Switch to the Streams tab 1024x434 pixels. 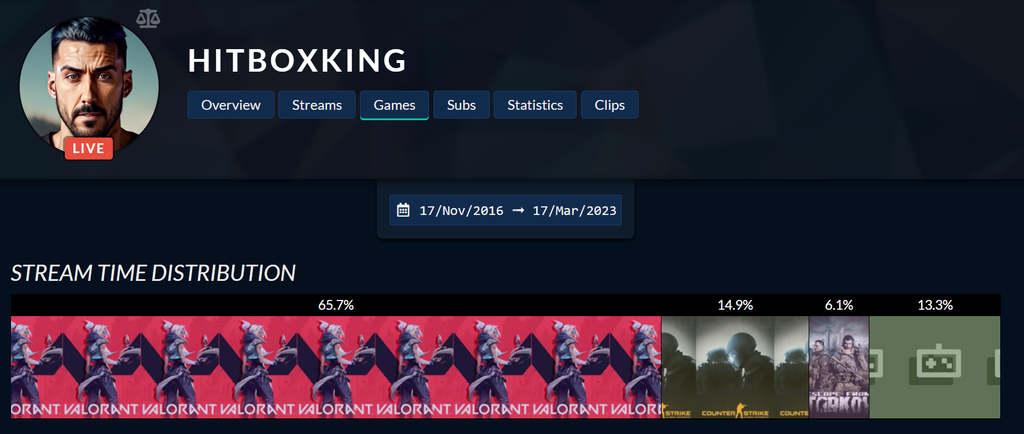tap(317, 105)
